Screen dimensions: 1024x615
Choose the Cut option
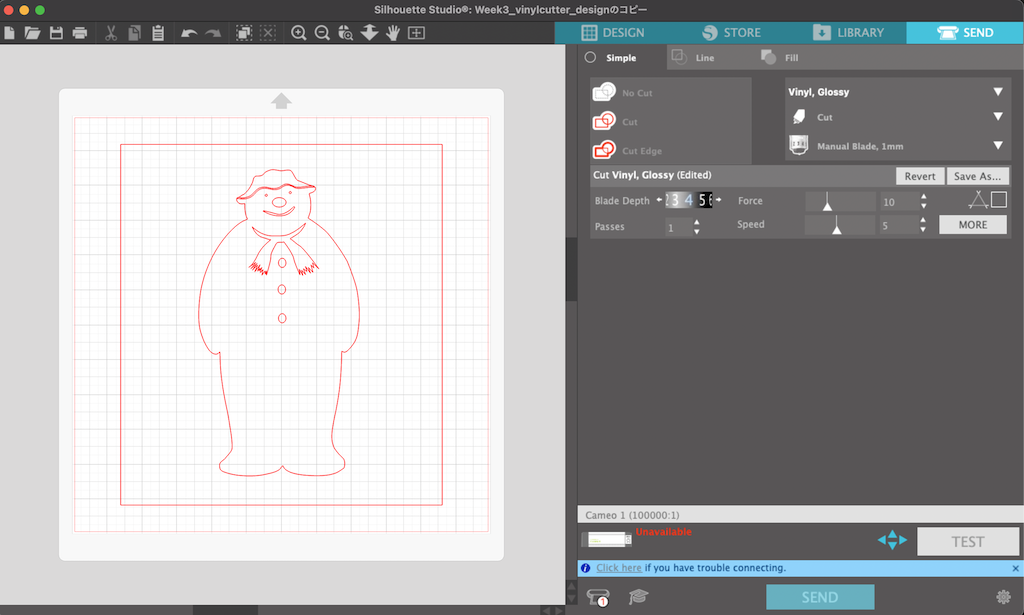pyautogui.click(x=615, y=121)
